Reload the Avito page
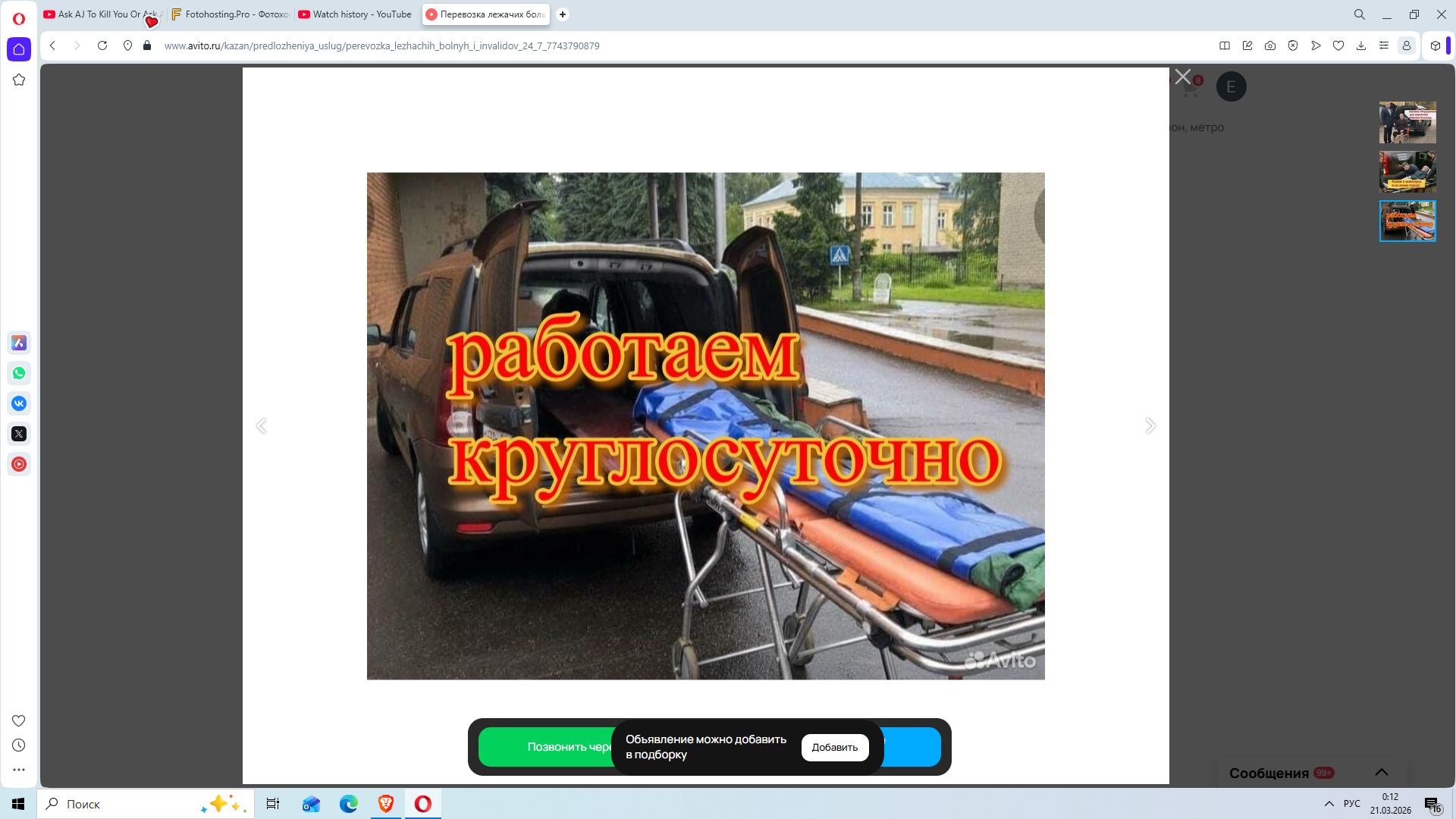Image resolution: width=1456 pixels, height=819 pixels. coord(102,45)
